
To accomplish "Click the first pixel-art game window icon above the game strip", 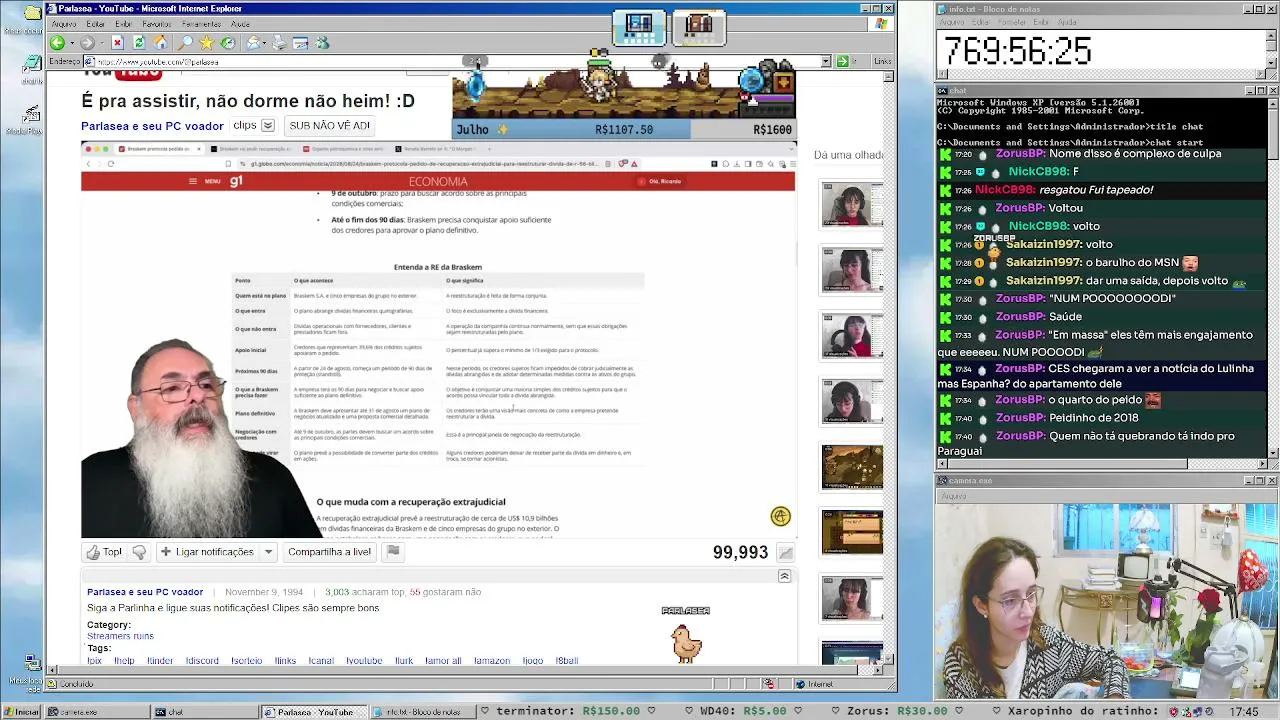I will (639, 27).
